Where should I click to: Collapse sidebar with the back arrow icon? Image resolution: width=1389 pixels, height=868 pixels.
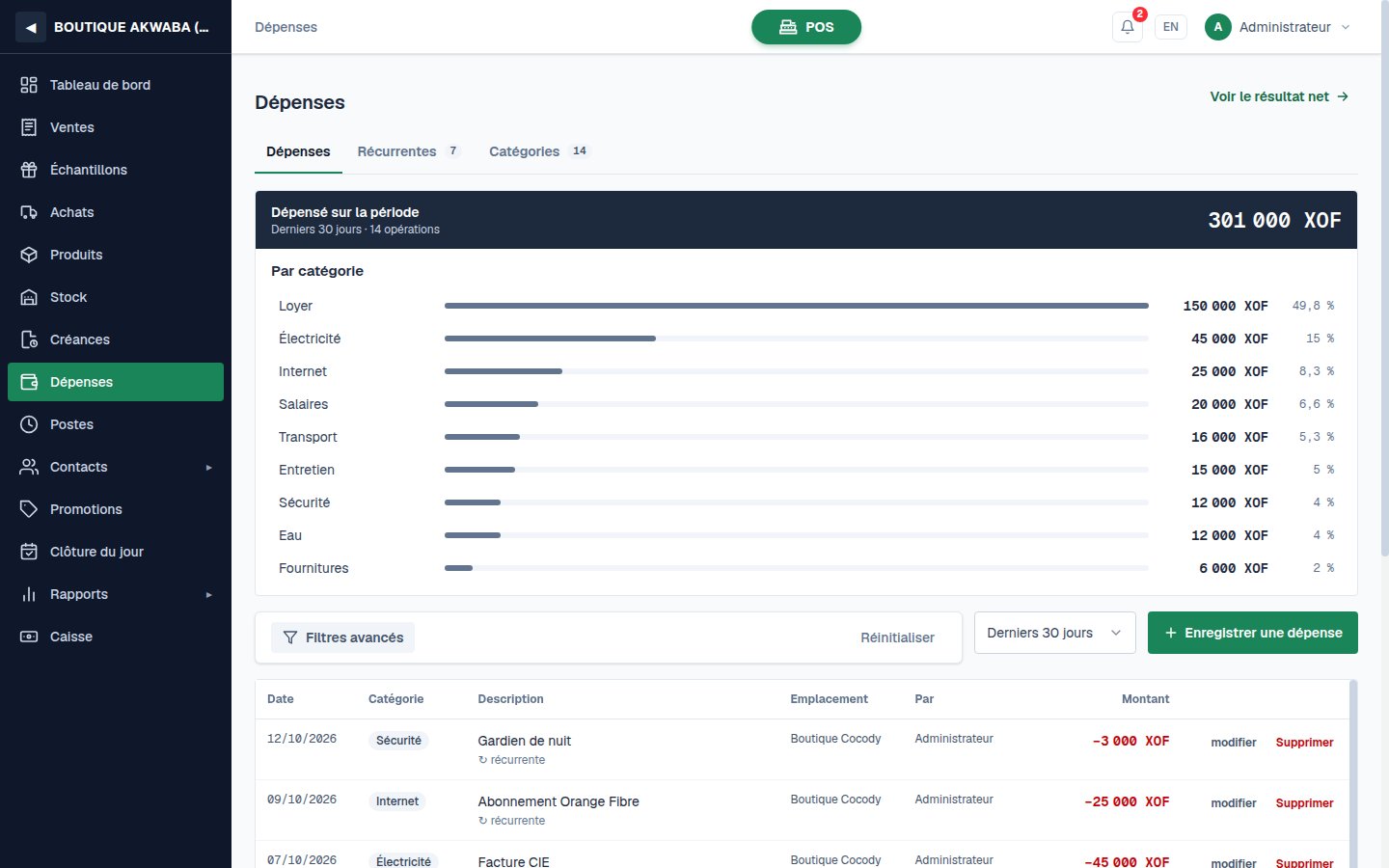pyautogui.click(x=31, y=27)
